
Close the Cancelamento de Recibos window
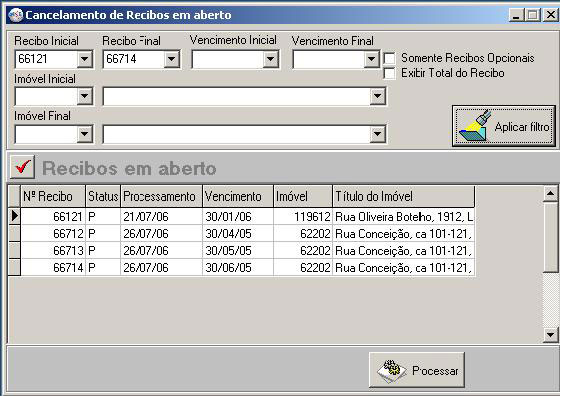tap(551, 15)
